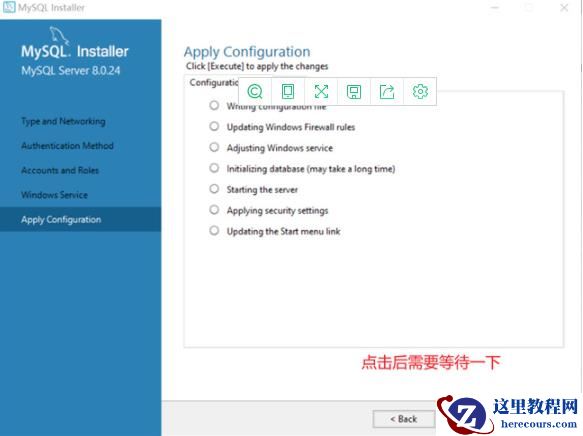The width and height of the screenshot is (583, 436).
Task: Click the text recognition icon in floating toolbar
Action: [255, 91]
